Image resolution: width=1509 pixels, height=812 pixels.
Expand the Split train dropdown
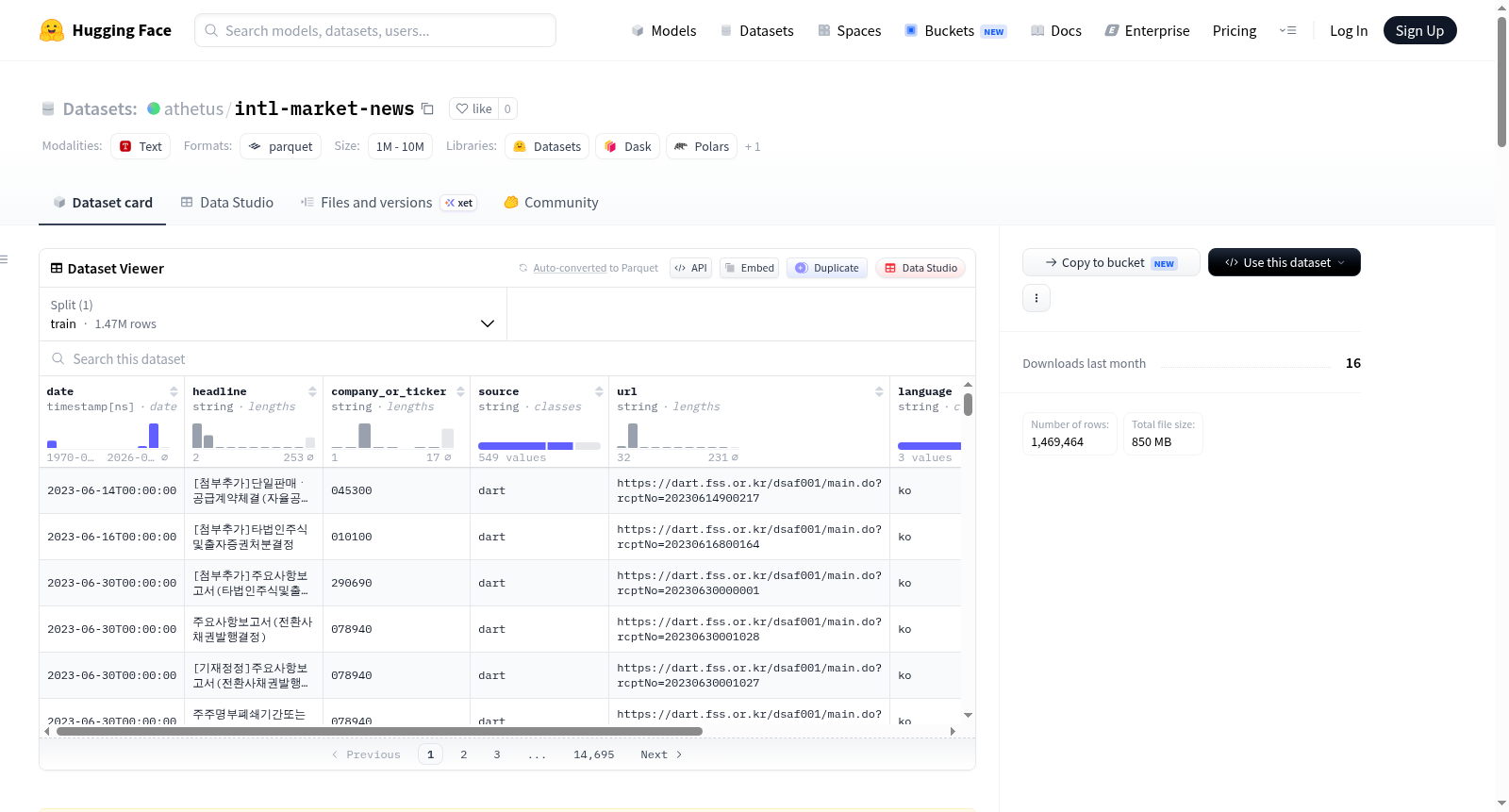tap(273, 314)
